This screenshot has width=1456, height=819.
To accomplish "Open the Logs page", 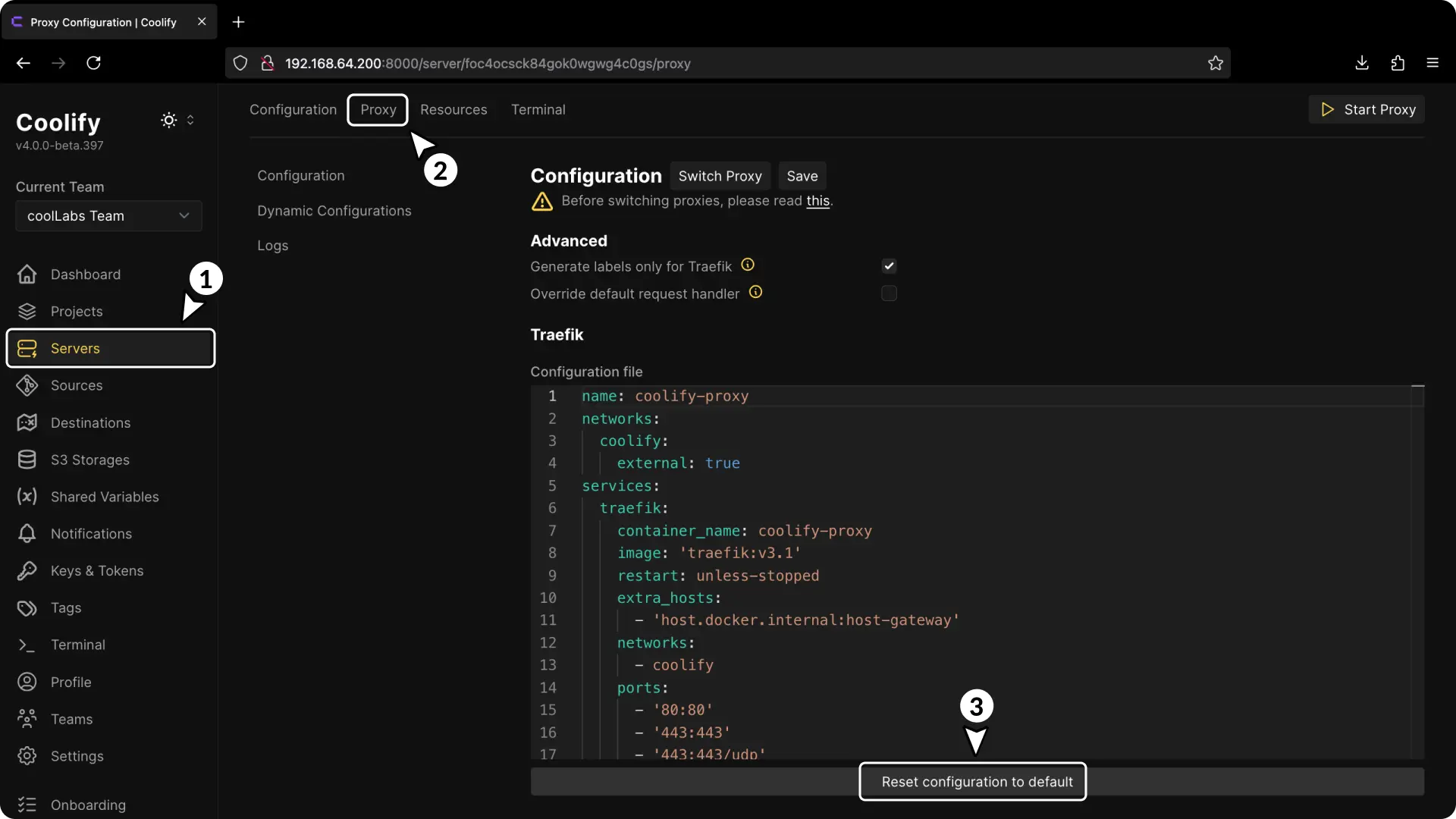I will [x=273, y=246].
